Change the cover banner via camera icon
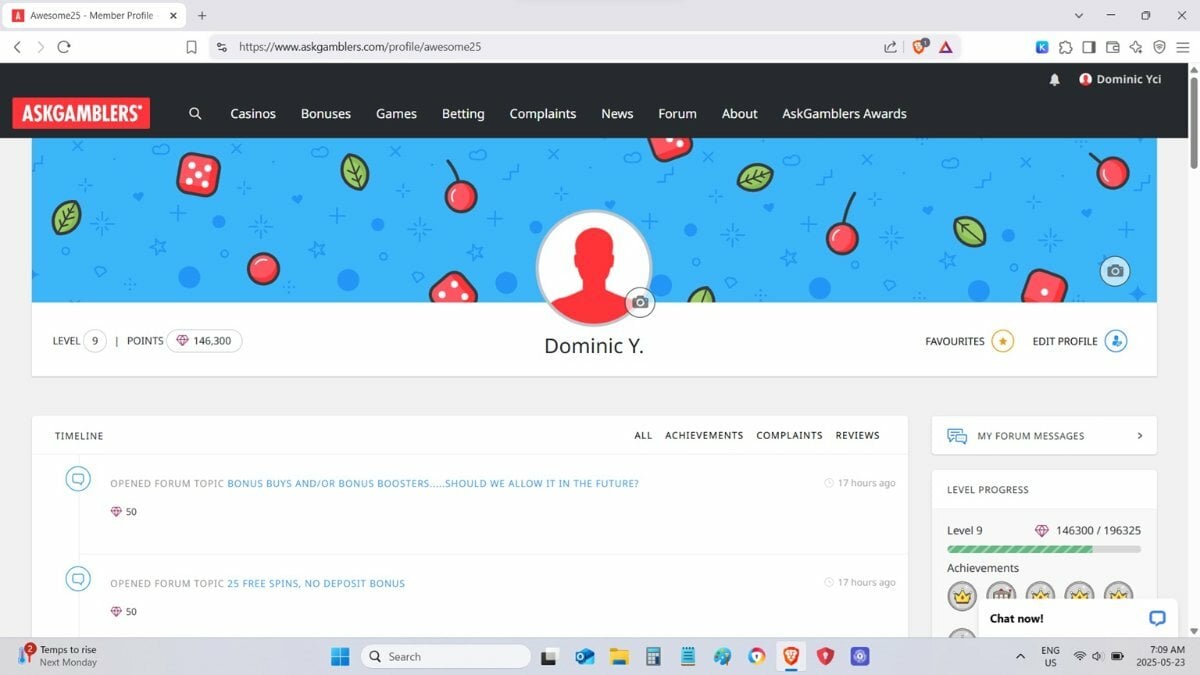The image size is (1200, 675). point(1115,271)
